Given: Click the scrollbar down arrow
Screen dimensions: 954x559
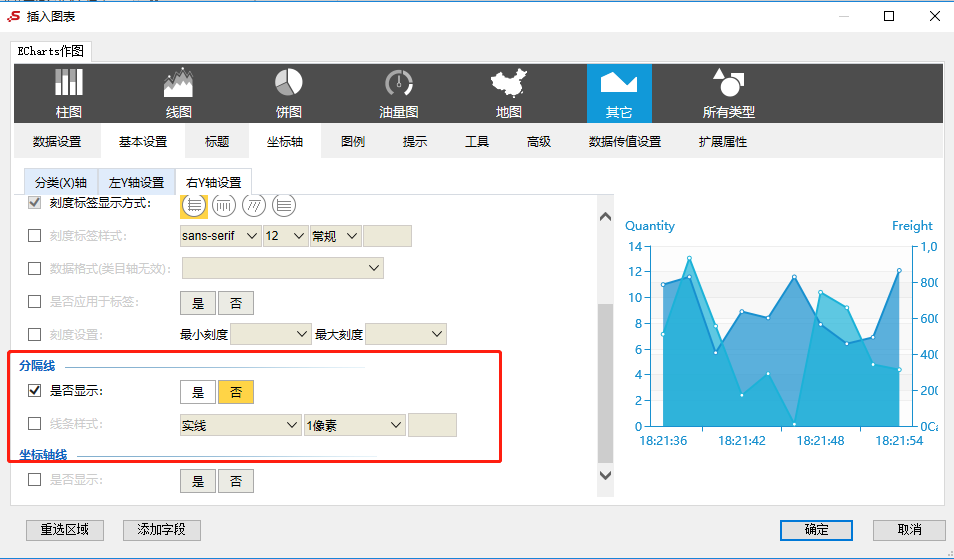Looking at the screenshot, I should coord(605,475).
